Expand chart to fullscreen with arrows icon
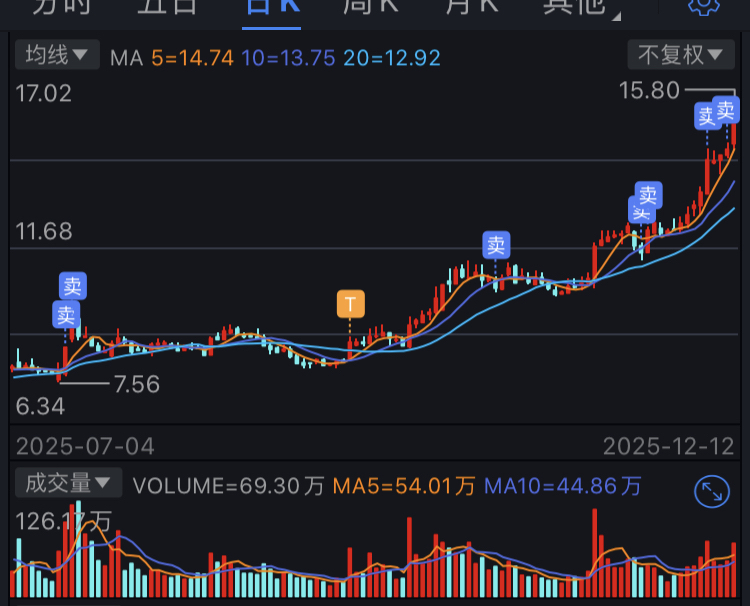The height and width of the screenshot is (606, 750). [x=712, y=491]
